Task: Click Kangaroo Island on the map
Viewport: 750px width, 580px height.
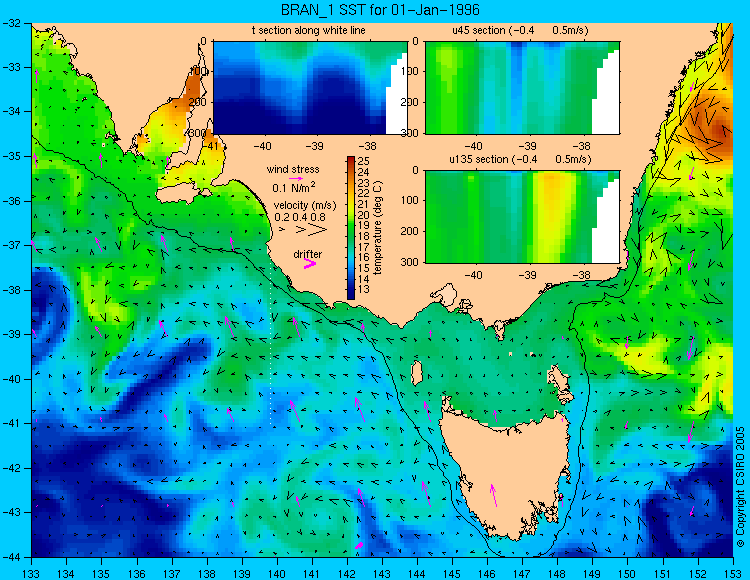Action: [x=184, y=193]
